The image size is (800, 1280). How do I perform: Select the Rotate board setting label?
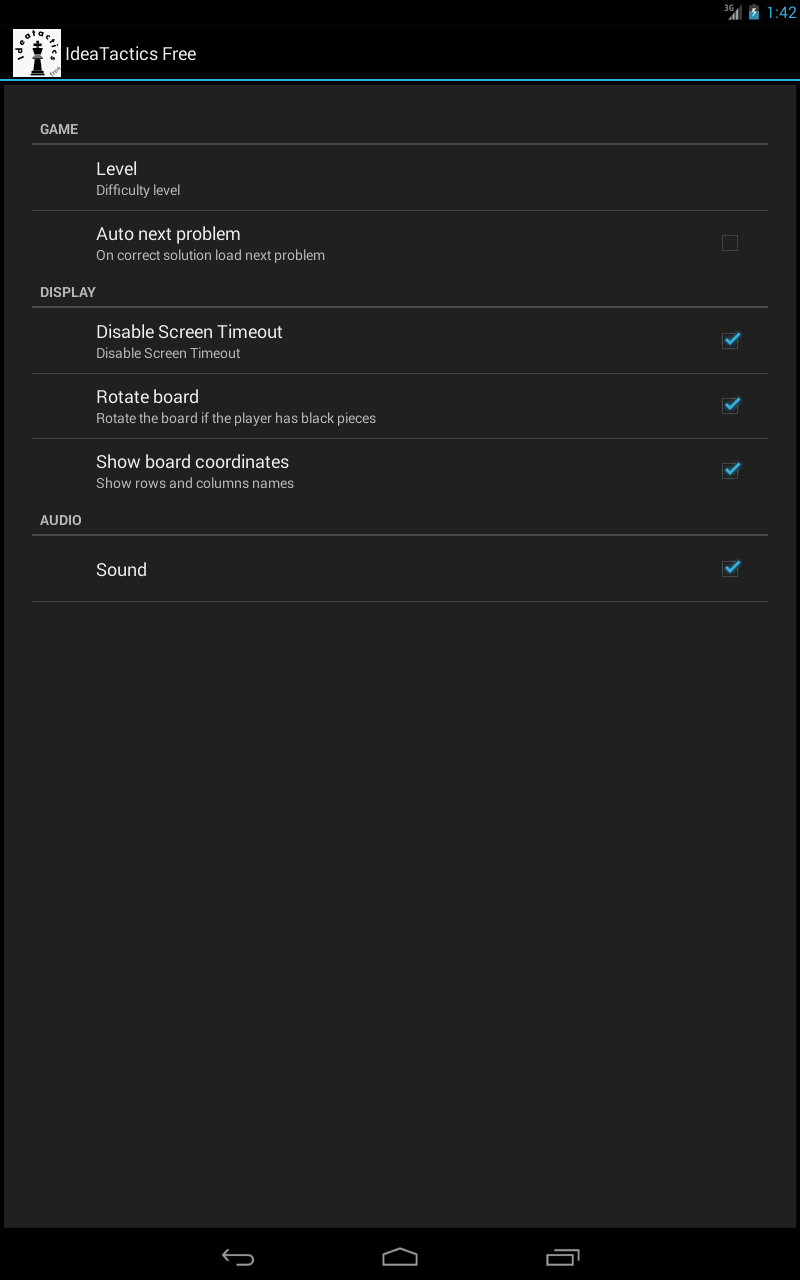(x=147, y=397)
